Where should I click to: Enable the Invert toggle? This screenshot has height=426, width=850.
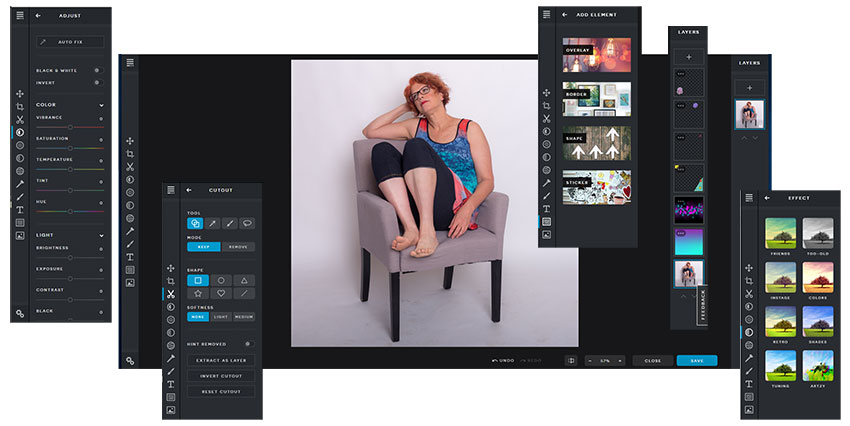click(x=97, y=84)
